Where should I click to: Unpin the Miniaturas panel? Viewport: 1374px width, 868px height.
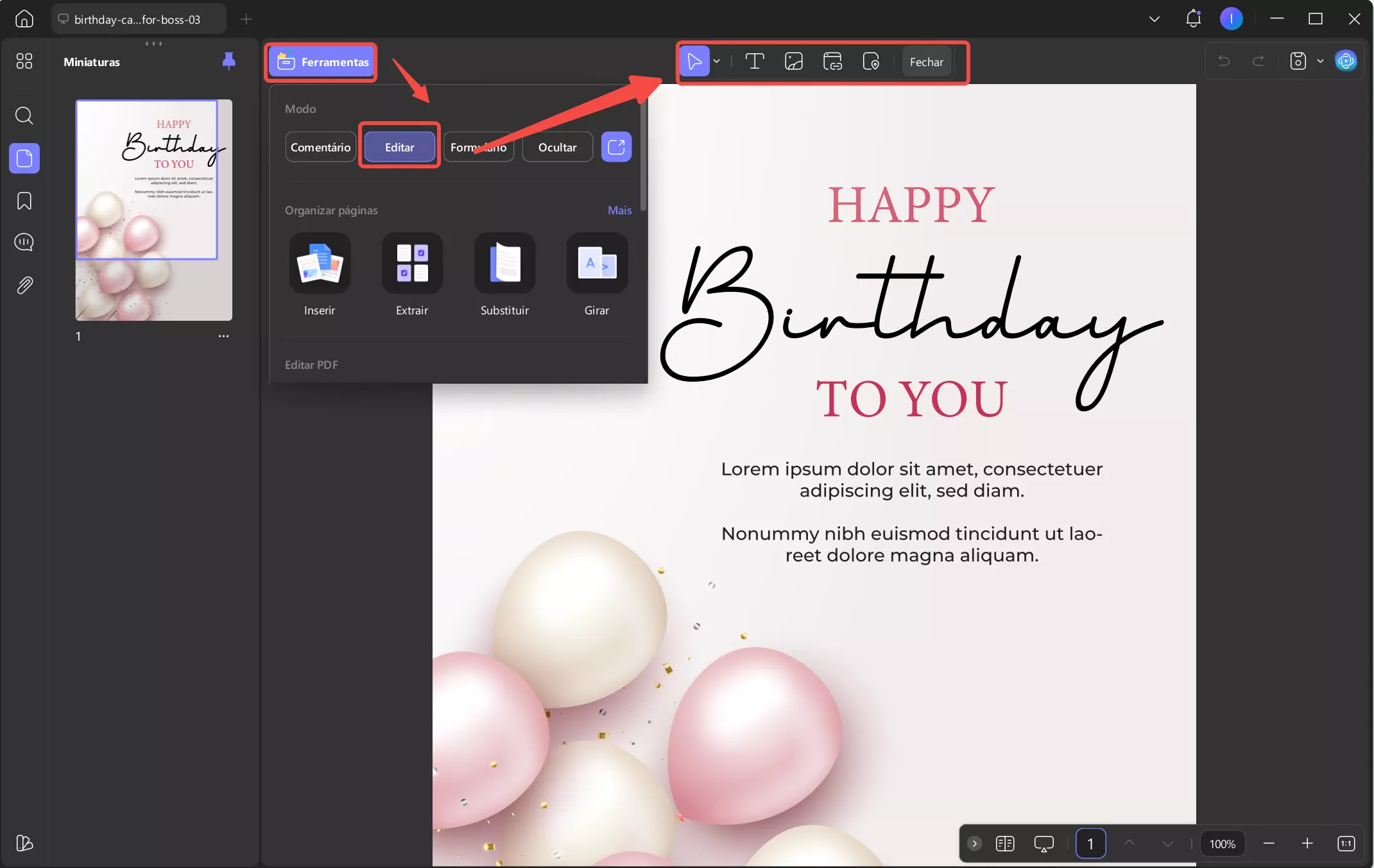pos(228,61)
